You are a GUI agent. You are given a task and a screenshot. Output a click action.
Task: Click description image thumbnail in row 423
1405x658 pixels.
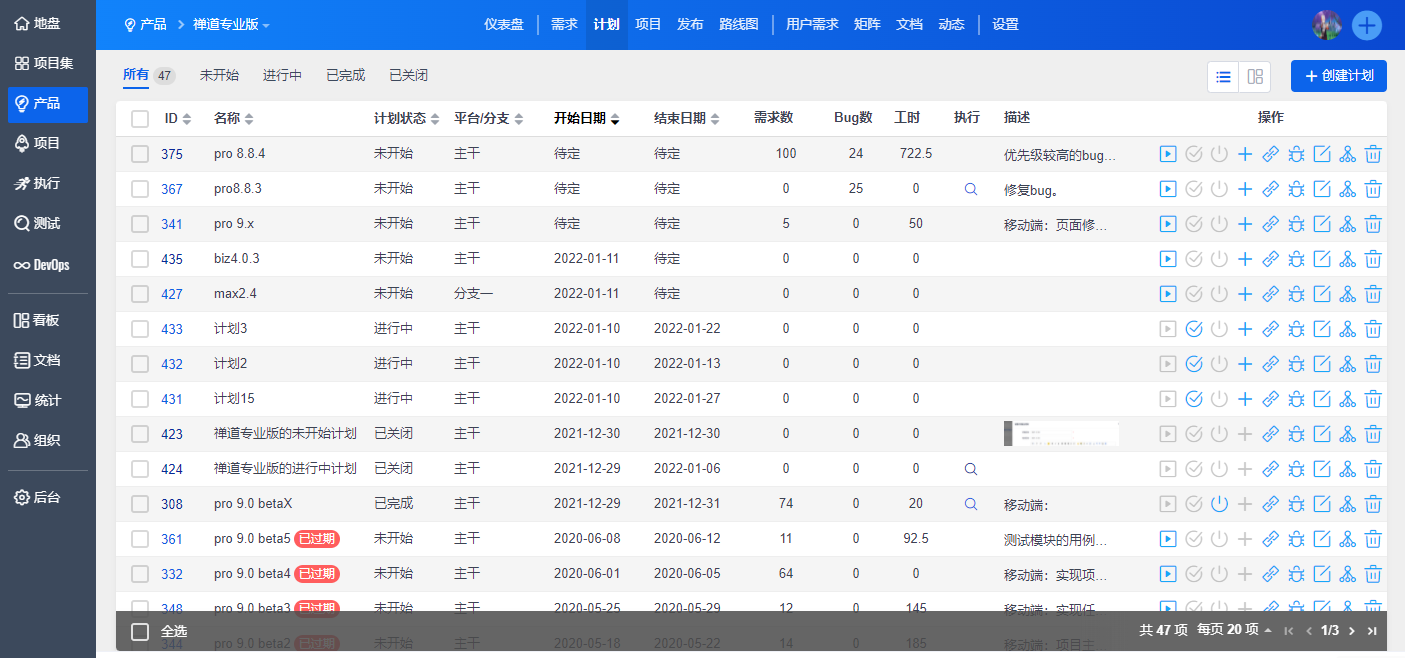[x=1061, y=434]
